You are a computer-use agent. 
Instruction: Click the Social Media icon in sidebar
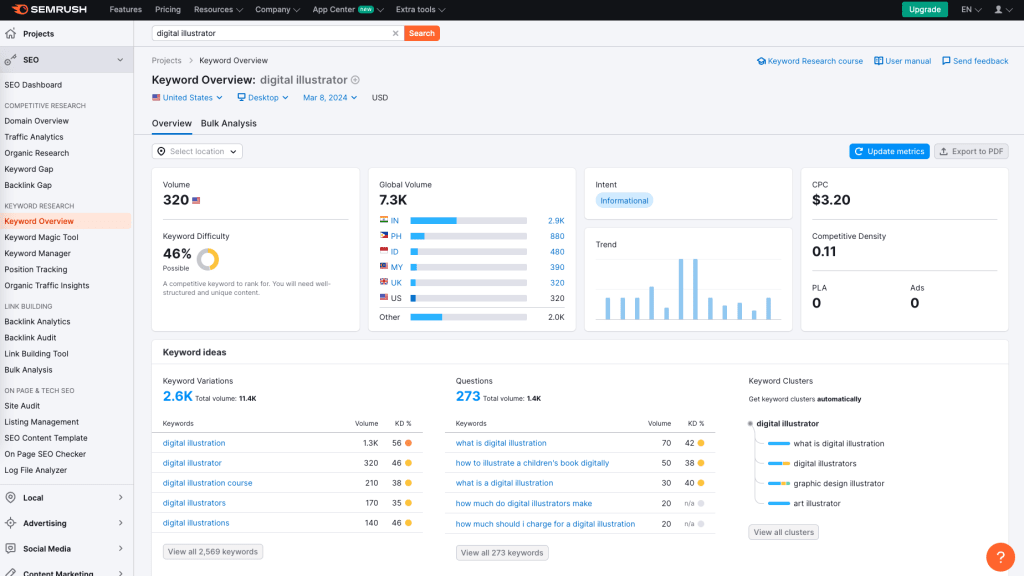pyautogui.click(x=10, y=549)
